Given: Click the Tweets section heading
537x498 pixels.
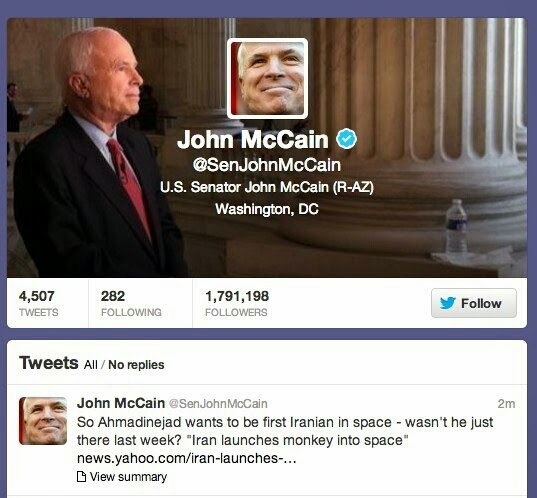Looking at the screenshot, I should (x=49, y=363).
